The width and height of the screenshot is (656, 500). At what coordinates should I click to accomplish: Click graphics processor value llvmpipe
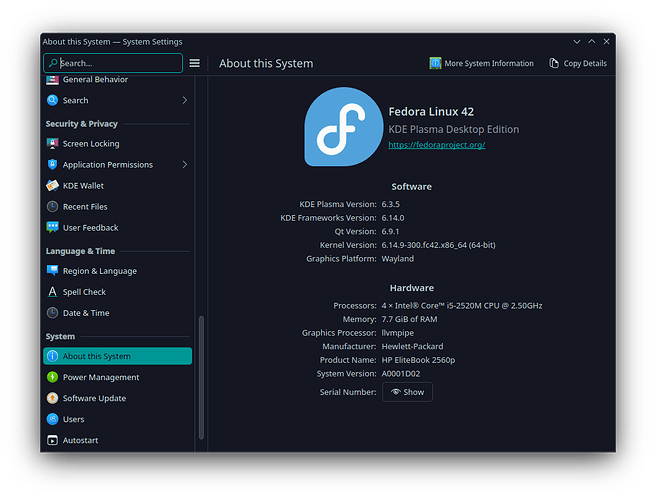(x=397, y=333)
